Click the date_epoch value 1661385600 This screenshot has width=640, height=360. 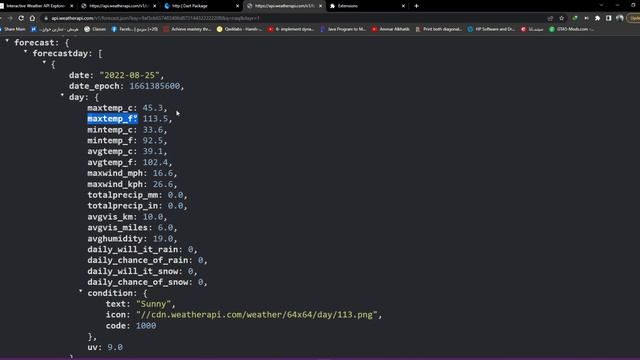(155, 86)
